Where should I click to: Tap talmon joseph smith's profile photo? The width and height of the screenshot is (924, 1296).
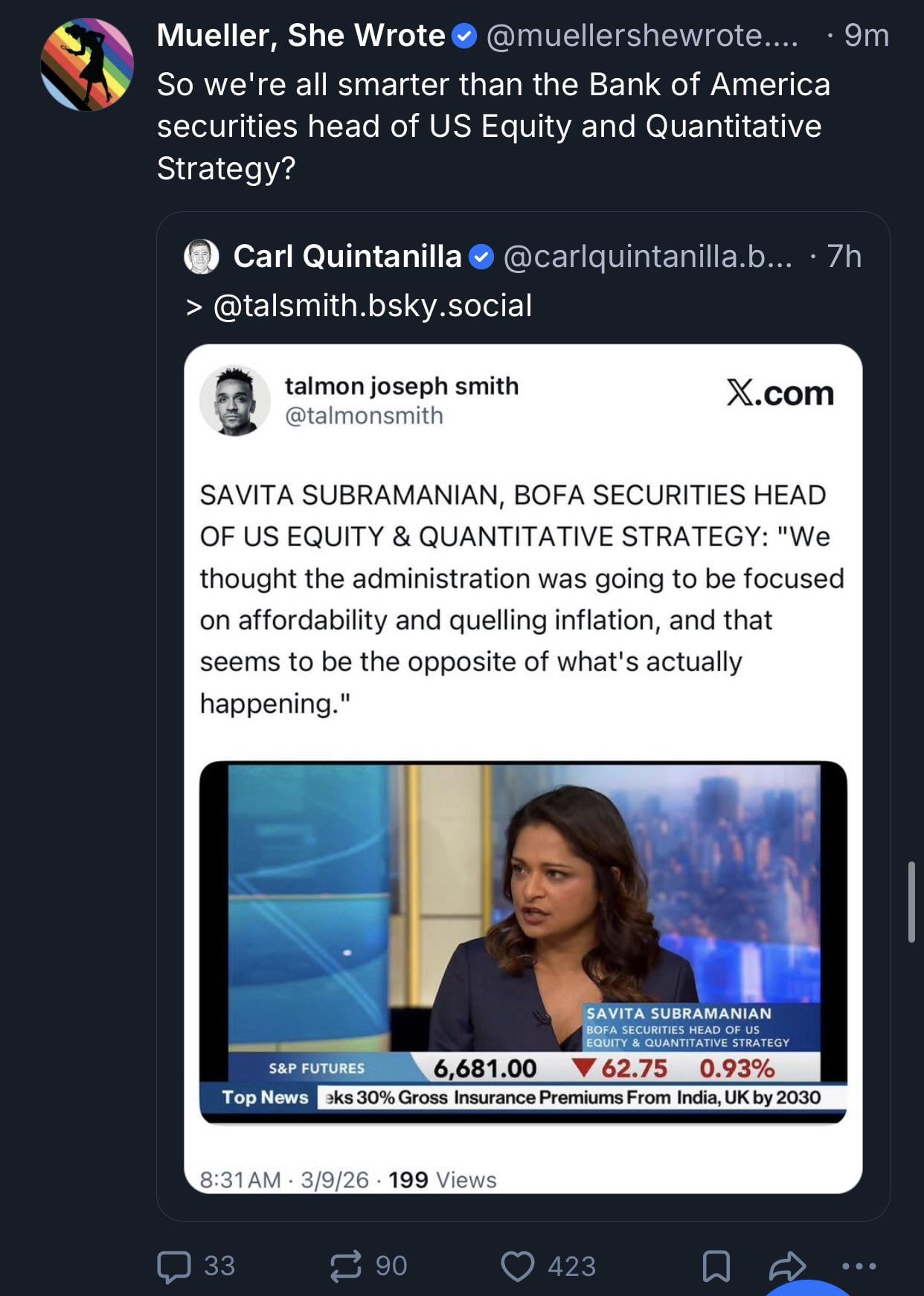click(x=235, y=400)
